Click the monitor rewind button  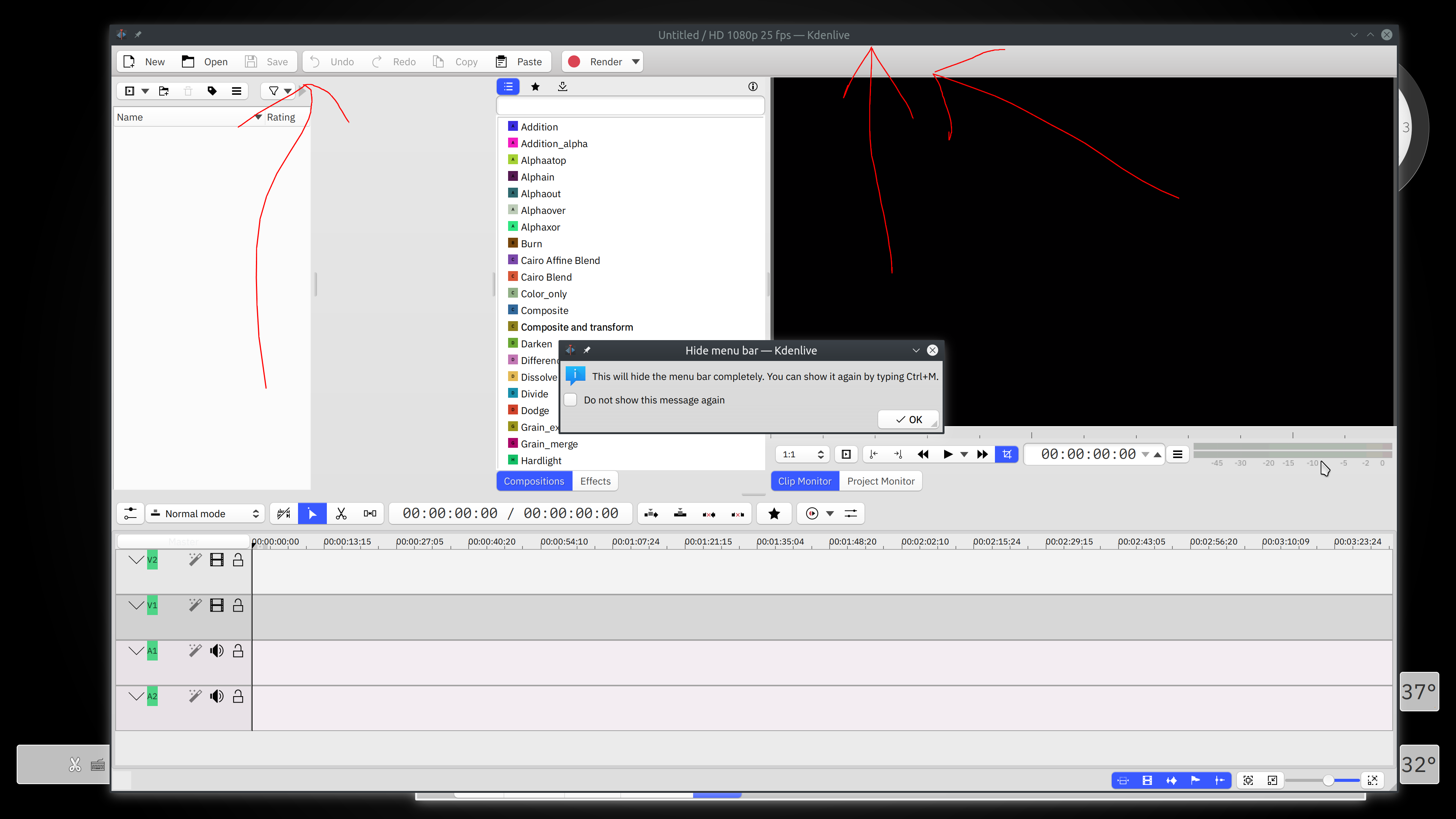(x=923, y=455)
